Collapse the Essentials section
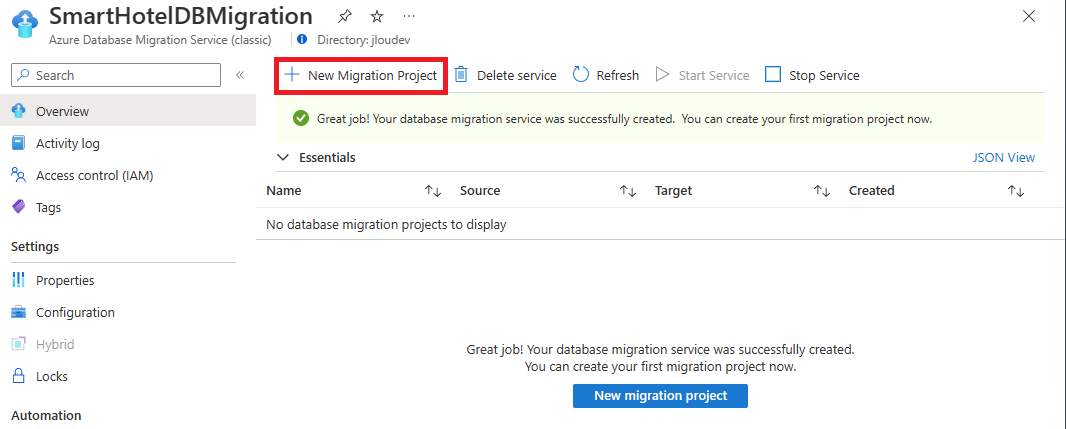Image resolution: width=1066 pixels, height=429 pixels. [x=283, y=158]
